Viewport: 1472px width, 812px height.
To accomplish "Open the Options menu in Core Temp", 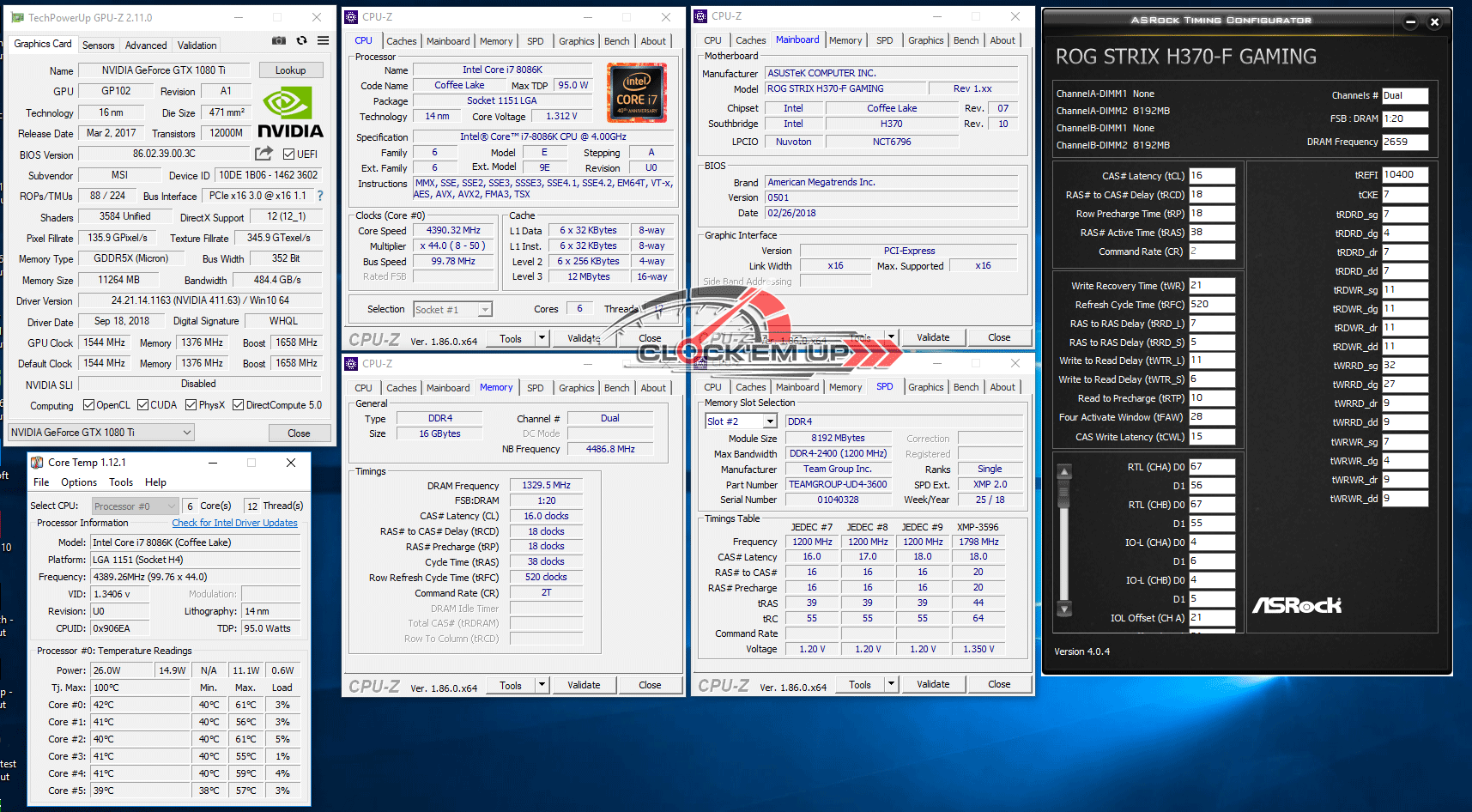I will click(x=79, y=482).
